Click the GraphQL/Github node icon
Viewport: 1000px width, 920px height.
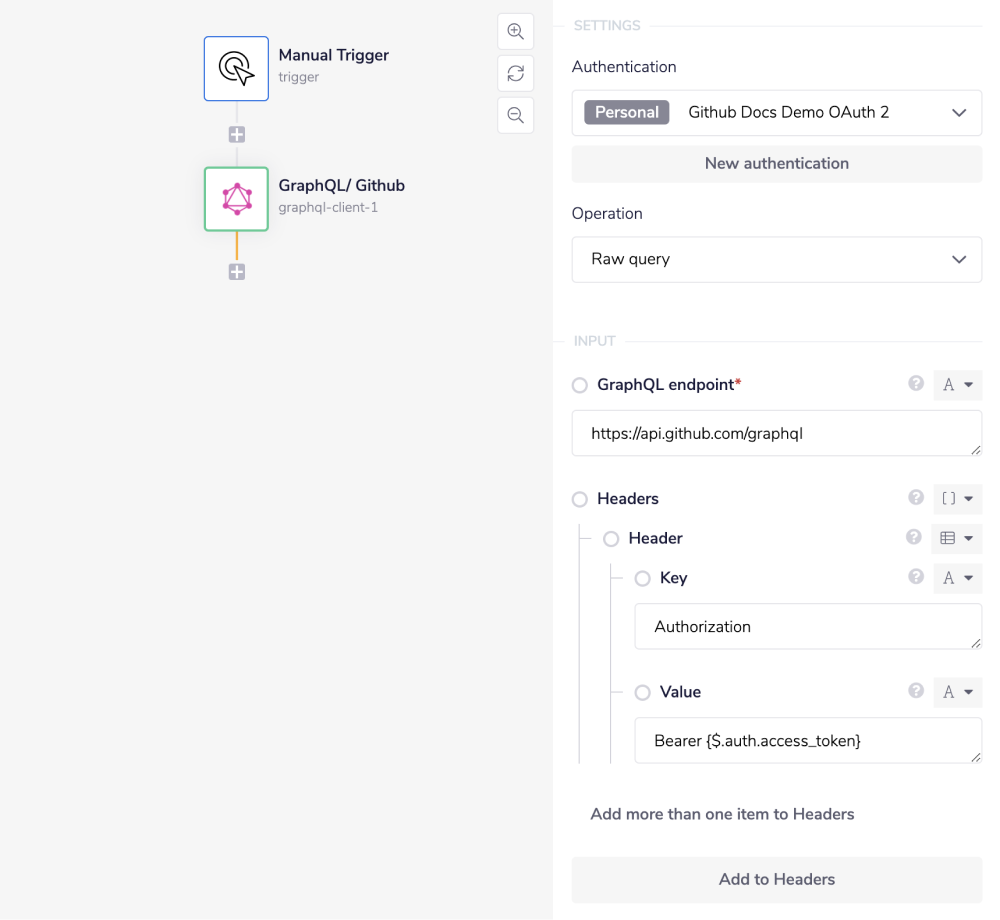236,198
